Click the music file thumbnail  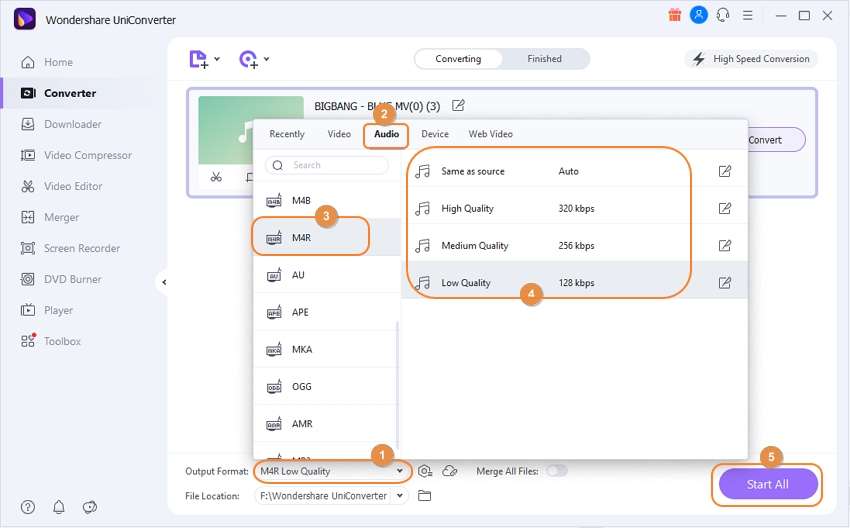pyautogui.click(x=251, y=130)
